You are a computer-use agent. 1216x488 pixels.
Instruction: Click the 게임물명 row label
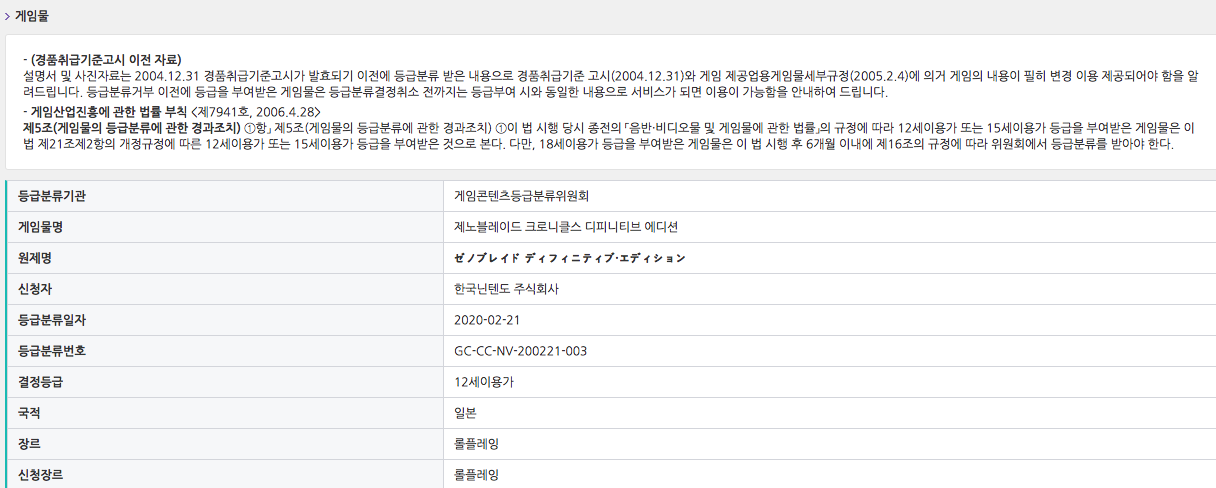tap(41, 227)
